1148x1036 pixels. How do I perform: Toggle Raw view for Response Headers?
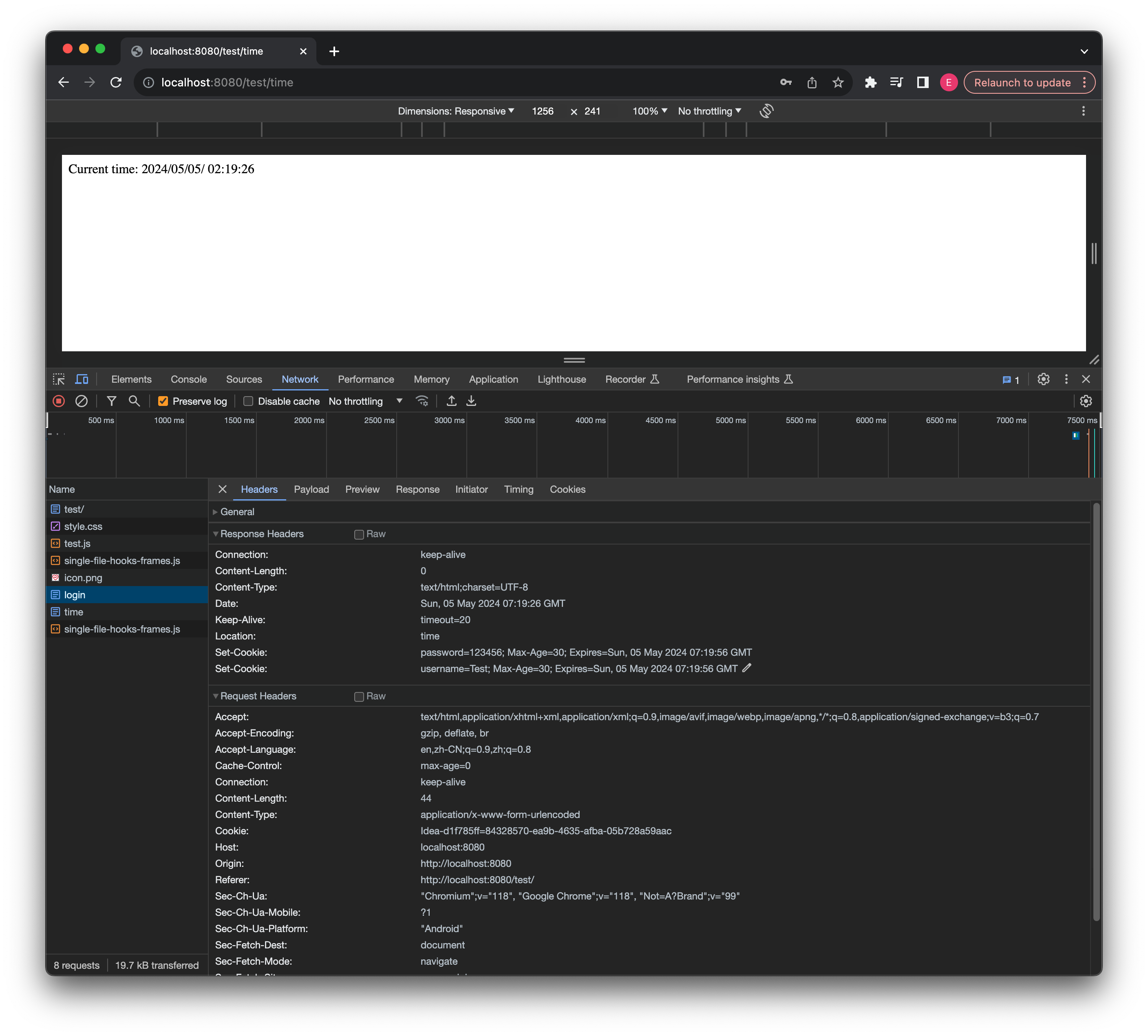click(359, 534)
